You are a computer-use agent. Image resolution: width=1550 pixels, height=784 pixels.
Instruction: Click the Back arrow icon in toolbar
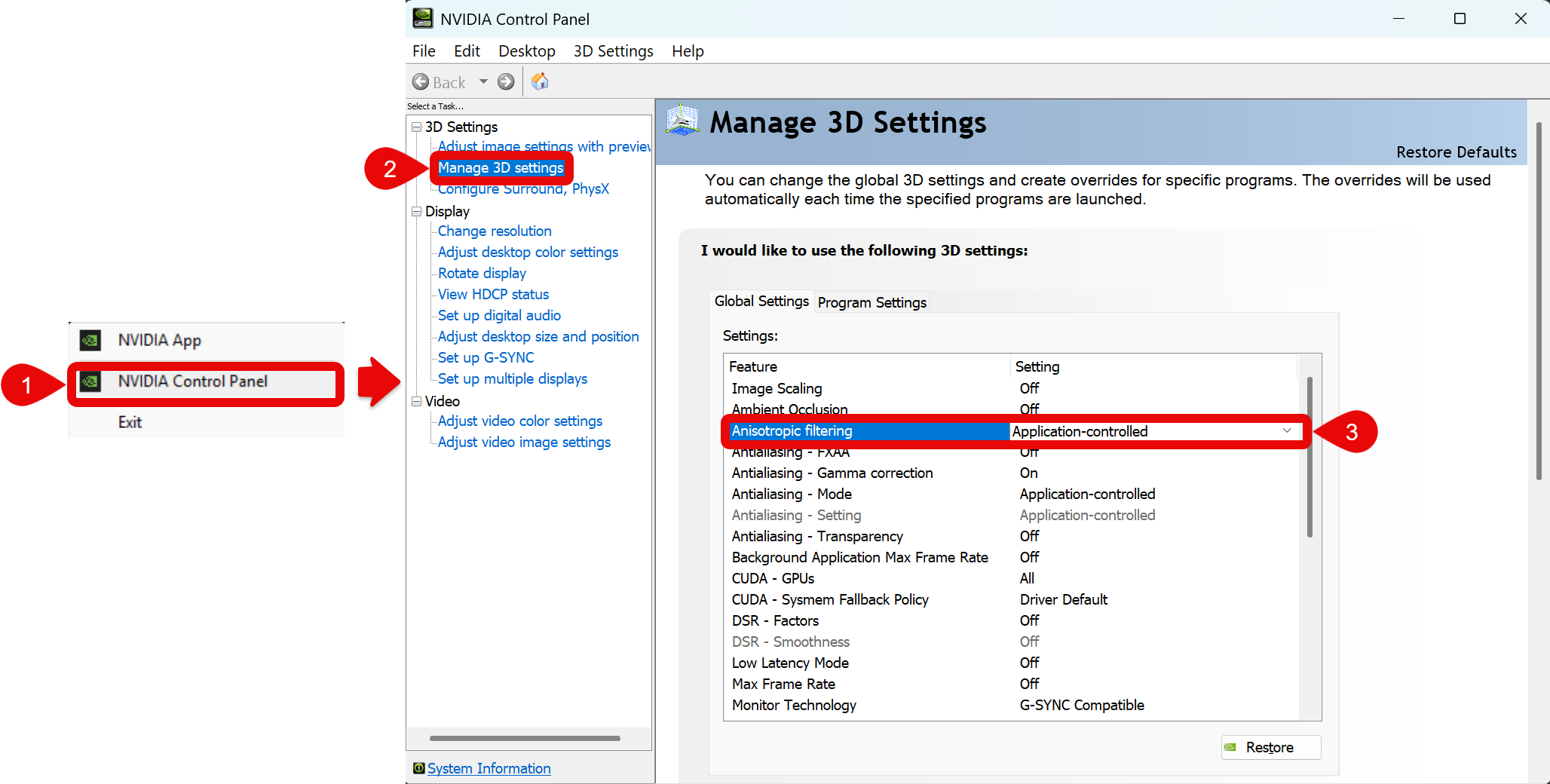pos(421,81)
